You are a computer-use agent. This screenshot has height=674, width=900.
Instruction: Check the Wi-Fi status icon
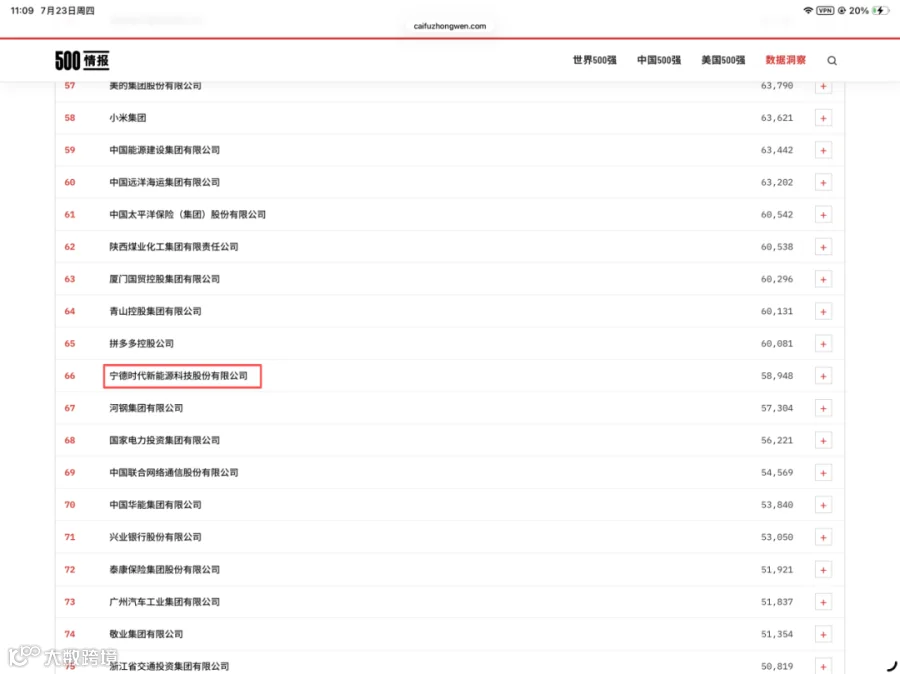pyautogui.click(x=808, y=10)
